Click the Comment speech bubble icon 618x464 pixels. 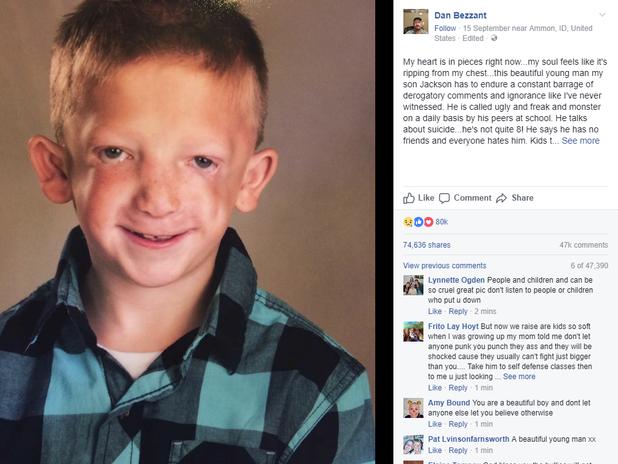(x=444, y=198)
